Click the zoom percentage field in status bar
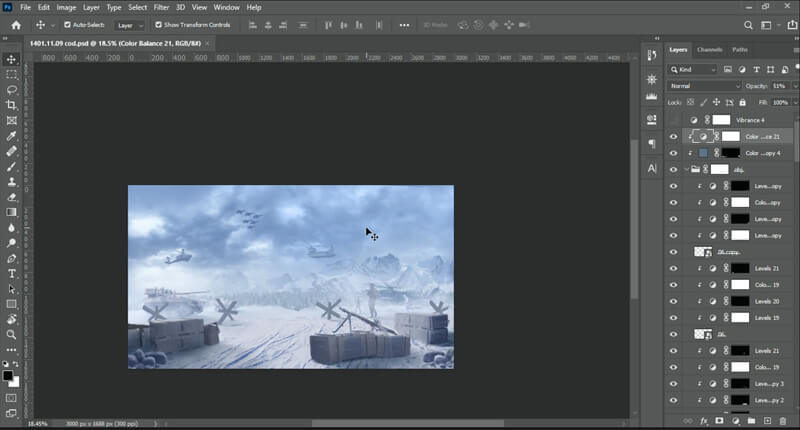 coord(38,423)
